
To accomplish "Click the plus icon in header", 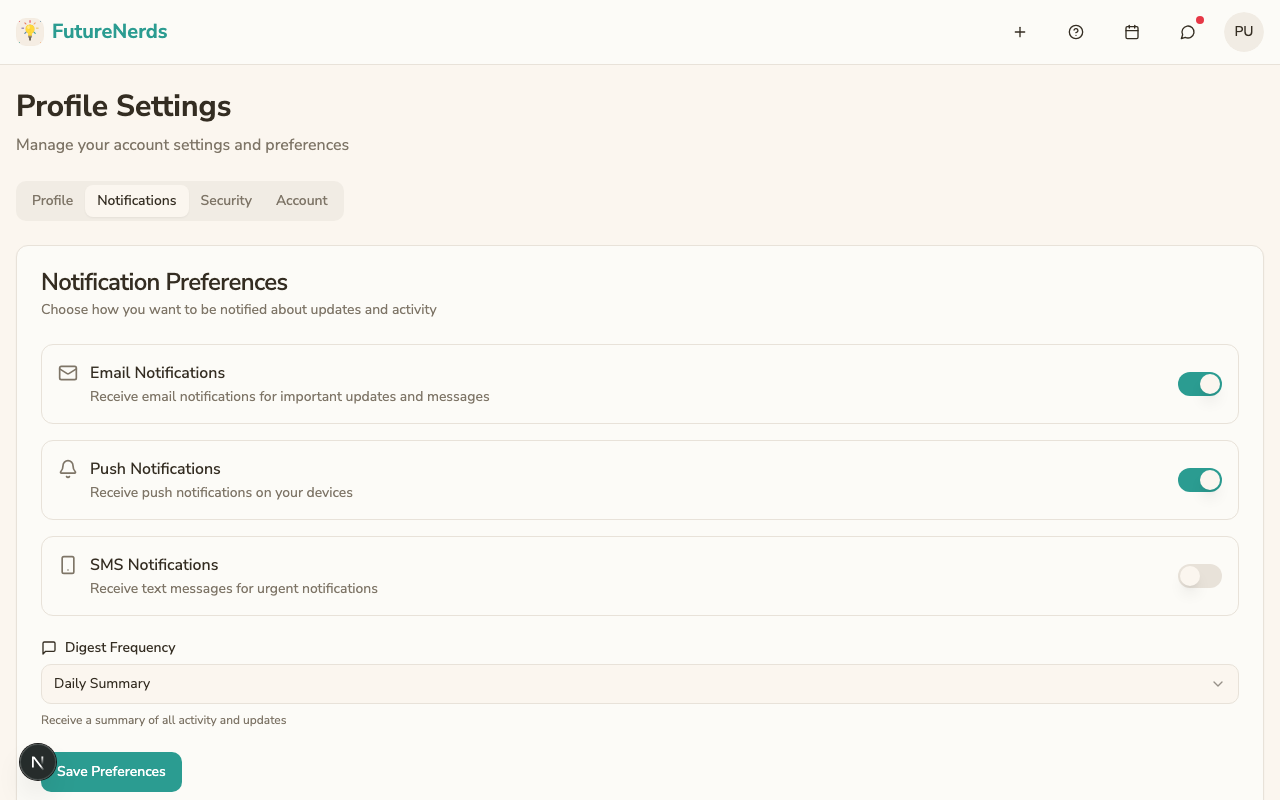I will (x=1020, y=32).
